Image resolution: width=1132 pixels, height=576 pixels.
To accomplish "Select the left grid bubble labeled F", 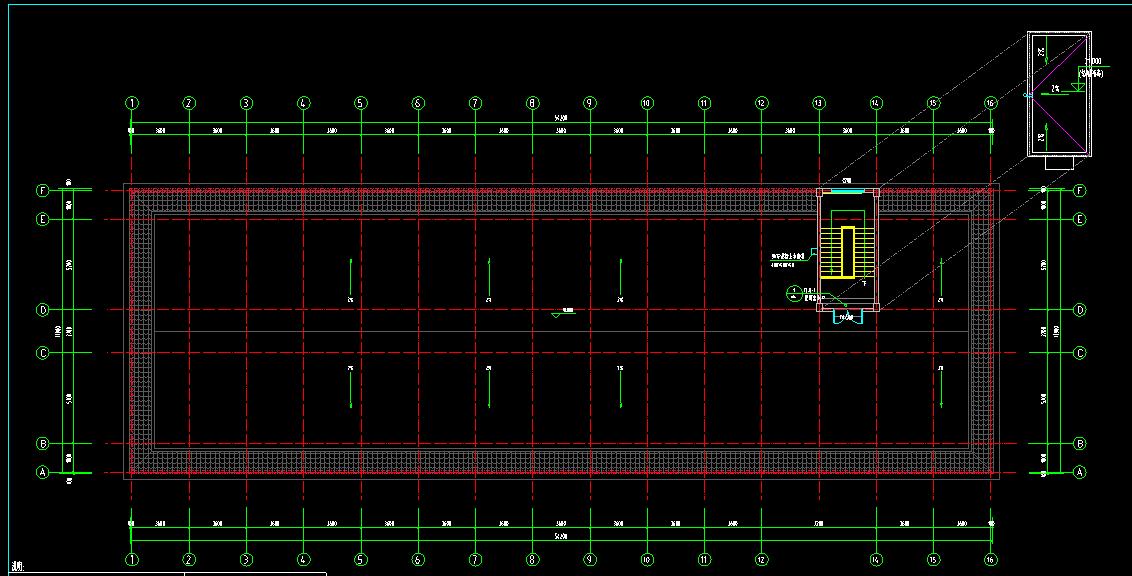I will [x=42, y=190].
